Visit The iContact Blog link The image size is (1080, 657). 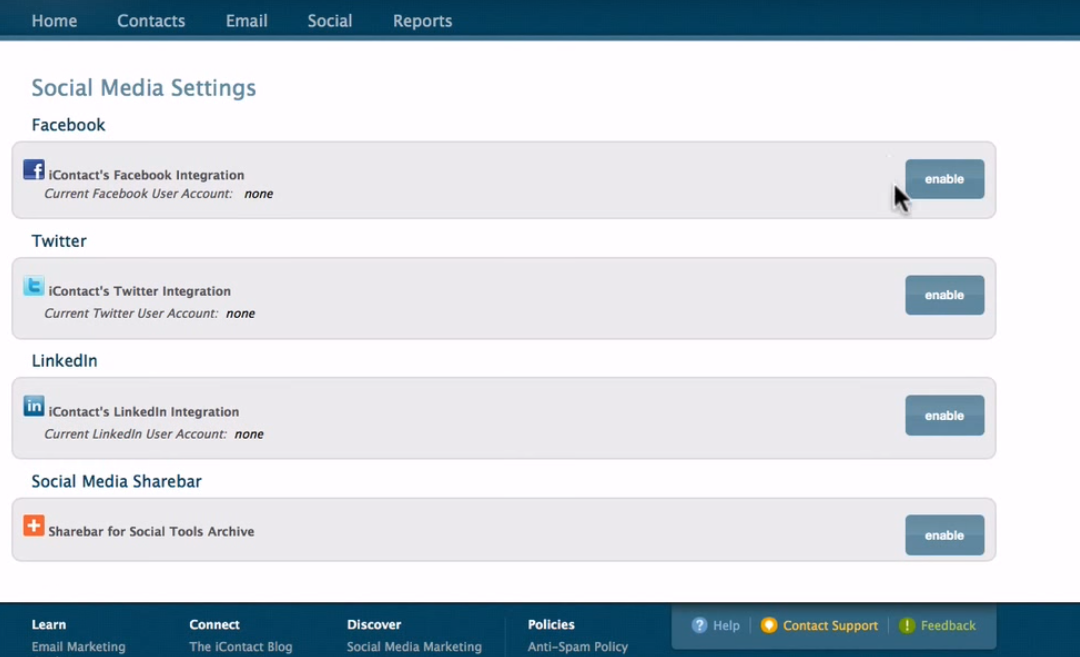[x=240, y=647]
